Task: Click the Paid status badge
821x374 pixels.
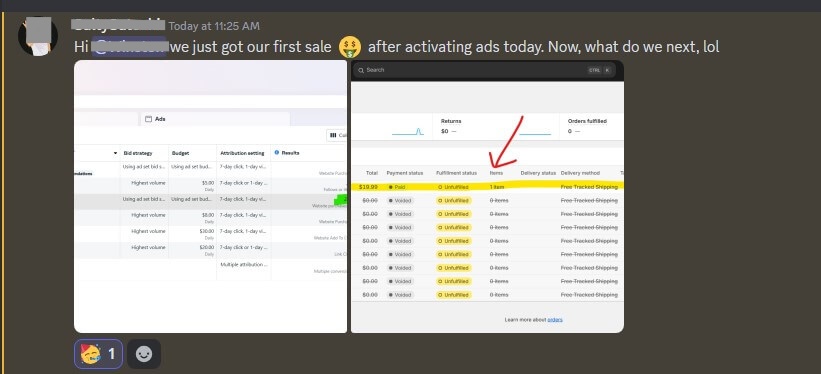Action: pyautogui.click(x=397, y=187)
